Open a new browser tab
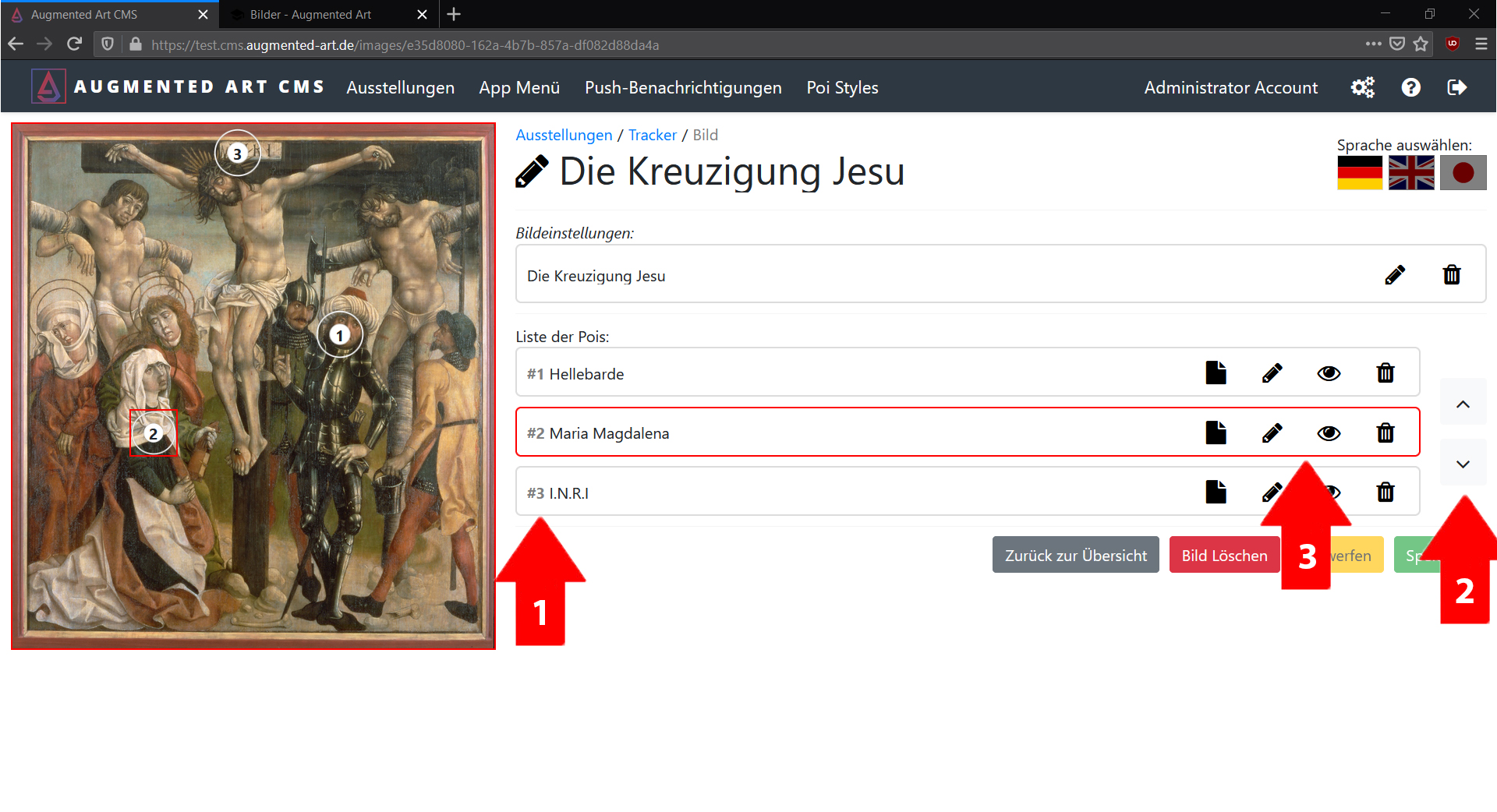1497x812 pixels. 454,14
